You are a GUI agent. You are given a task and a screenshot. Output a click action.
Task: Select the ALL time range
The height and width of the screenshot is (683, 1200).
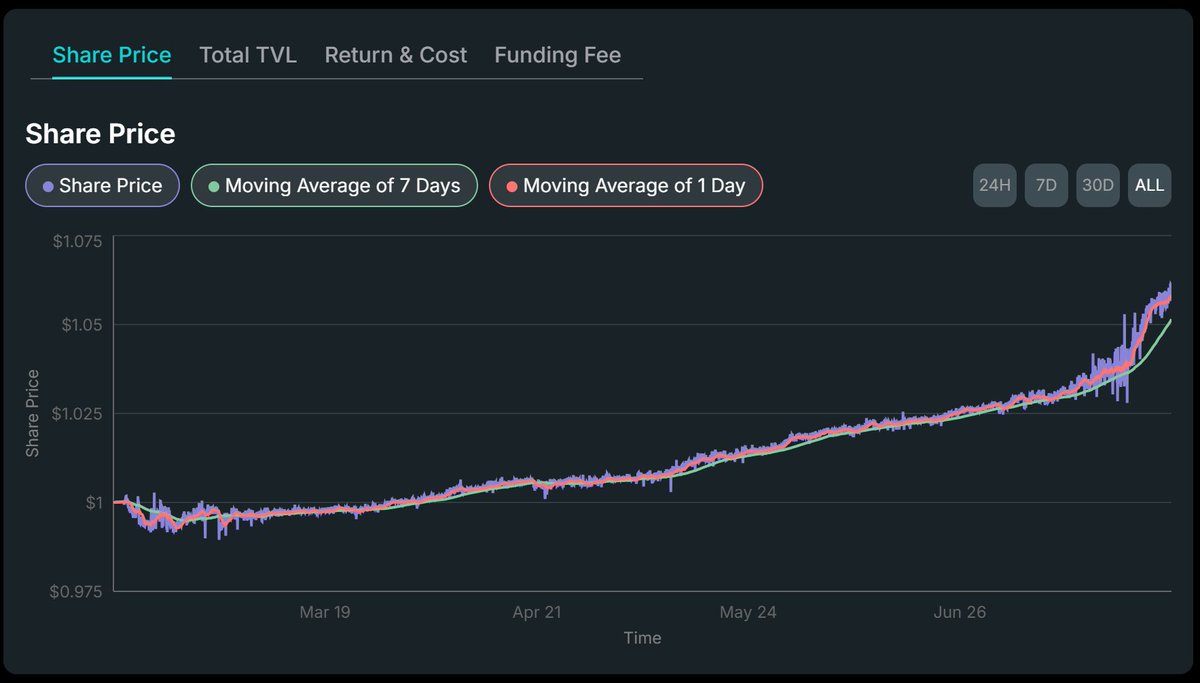click(x=1150, y=185)
